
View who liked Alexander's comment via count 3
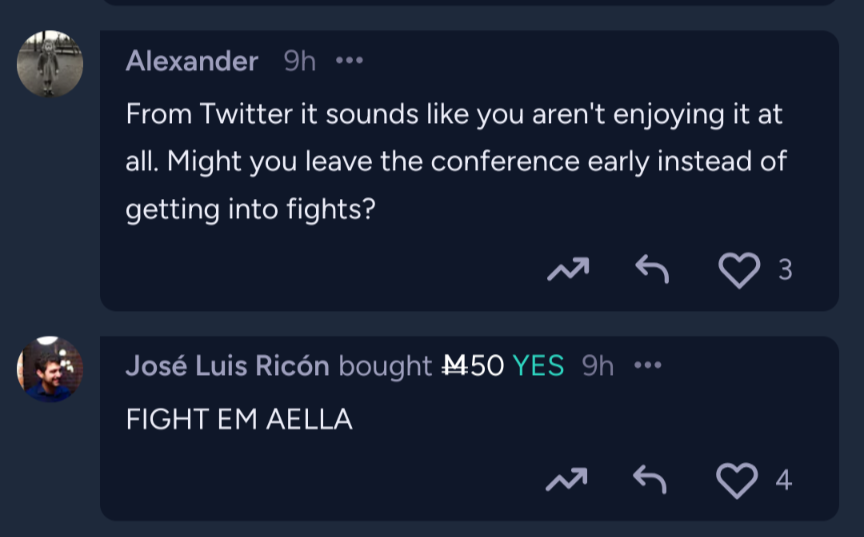785,270
